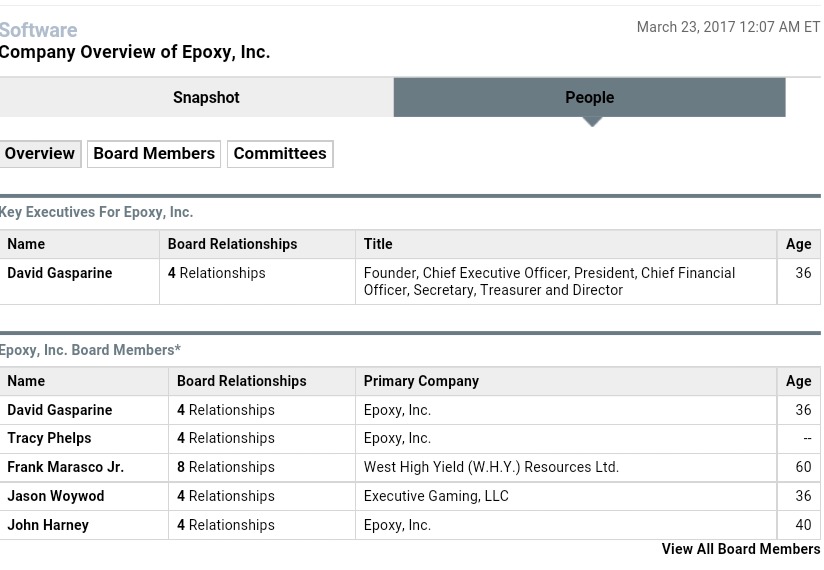View executive David Gasparine's 4 Relationships
Viewport: 824px width, 570px height.
pyautogui.click(x=216, y=273)
